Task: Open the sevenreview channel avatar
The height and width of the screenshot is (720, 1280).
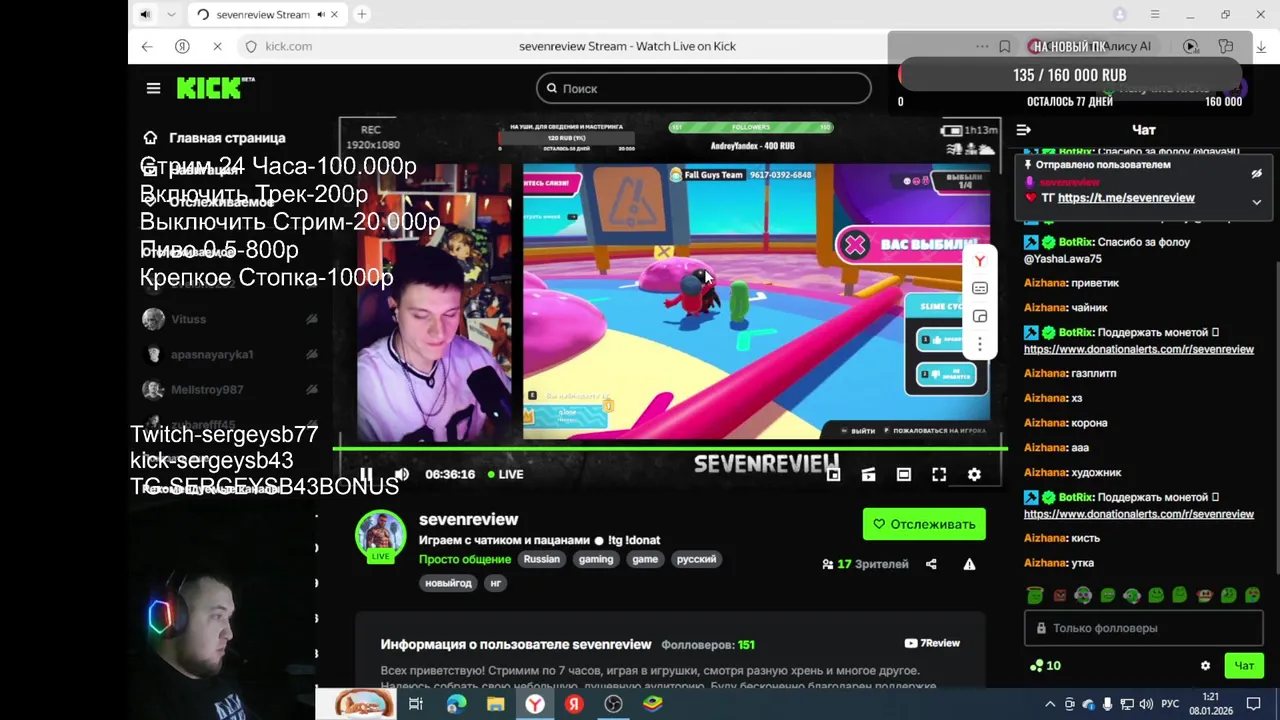Action: coord(380,535)
